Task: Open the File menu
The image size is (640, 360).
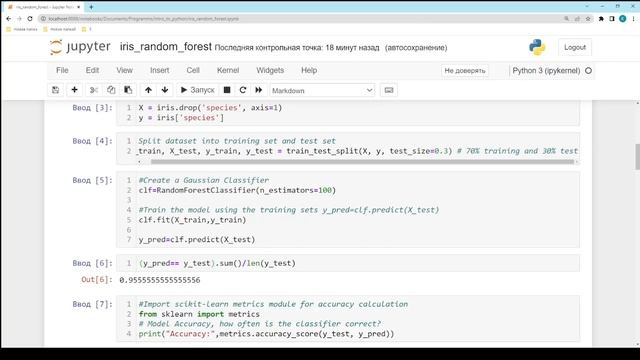Action: [62, 70]
